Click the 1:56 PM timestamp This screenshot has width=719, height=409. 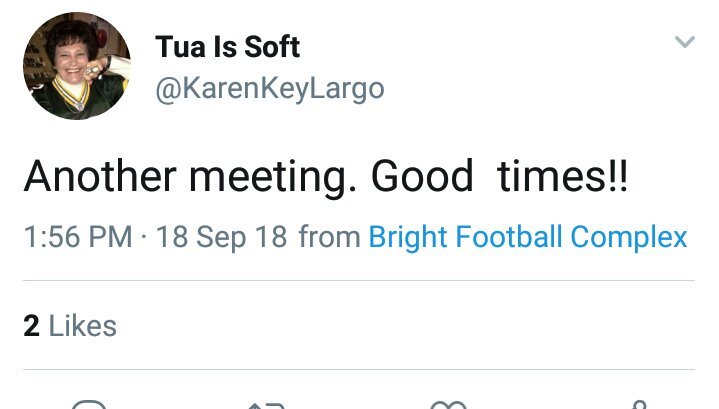[x=78, y=237]
